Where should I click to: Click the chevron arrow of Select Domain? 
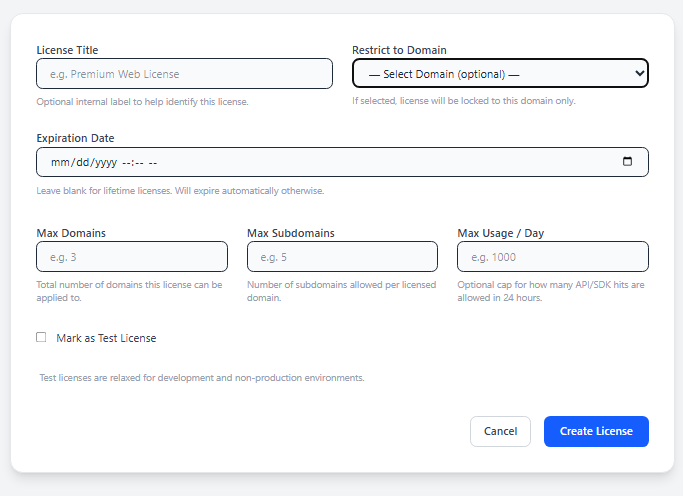tap(639, 74)
